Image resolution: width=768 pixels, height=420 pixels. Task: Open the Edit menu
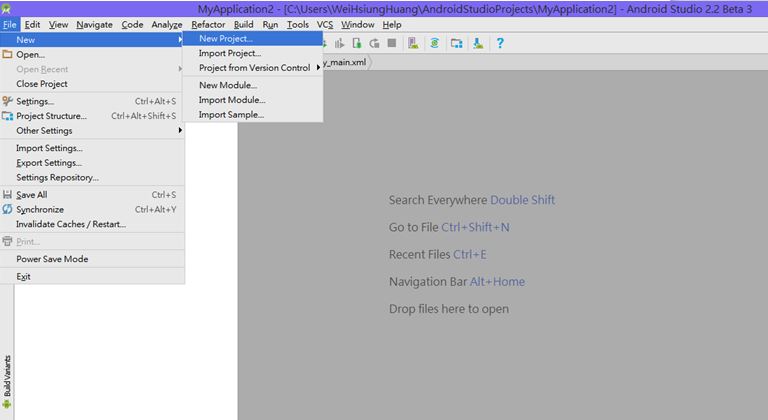pos(32,25)
